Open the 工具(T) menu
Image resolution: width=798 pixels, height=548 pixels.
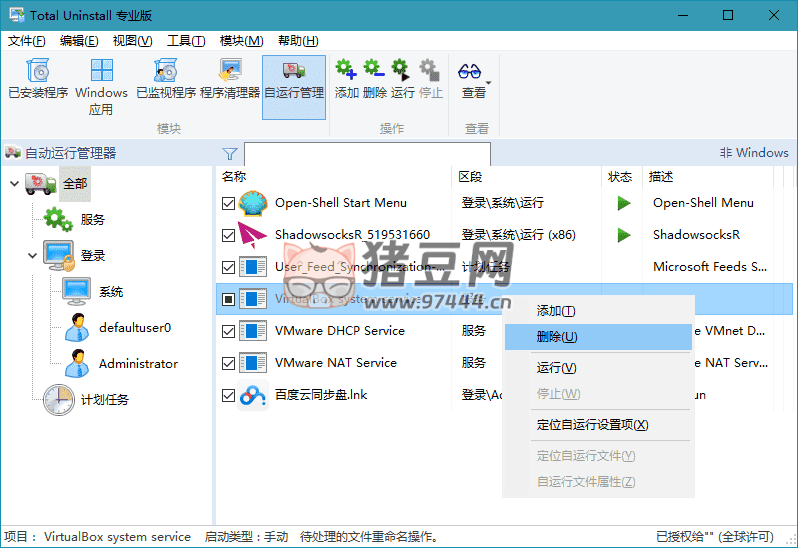(x=186, y=41)
